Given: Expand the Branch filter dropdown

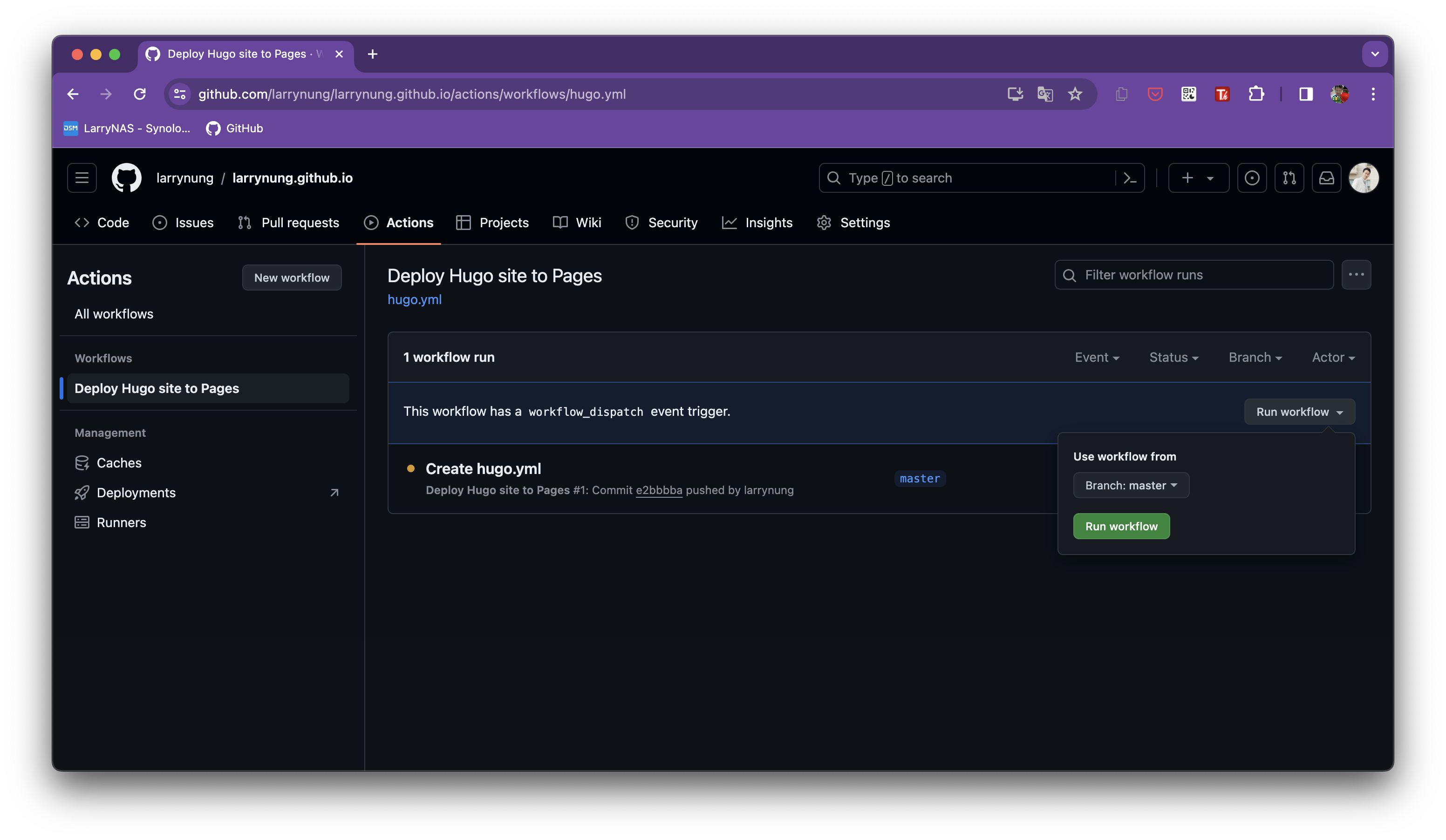Looking at the screenshot, I should click(1255, 357).
